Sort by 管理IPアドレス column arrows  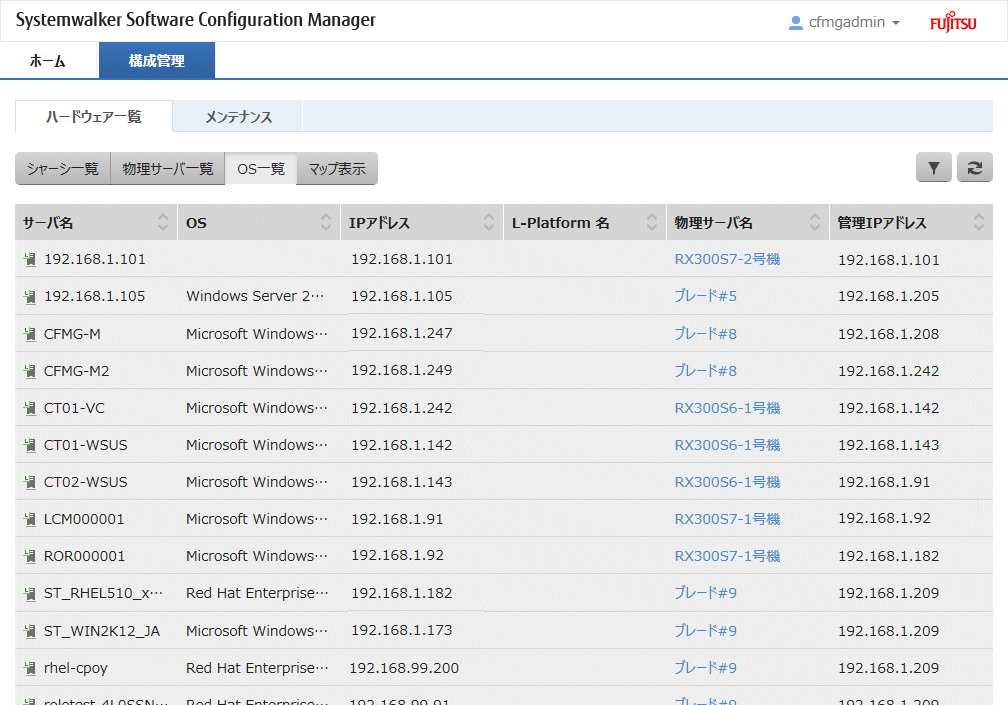978,222
